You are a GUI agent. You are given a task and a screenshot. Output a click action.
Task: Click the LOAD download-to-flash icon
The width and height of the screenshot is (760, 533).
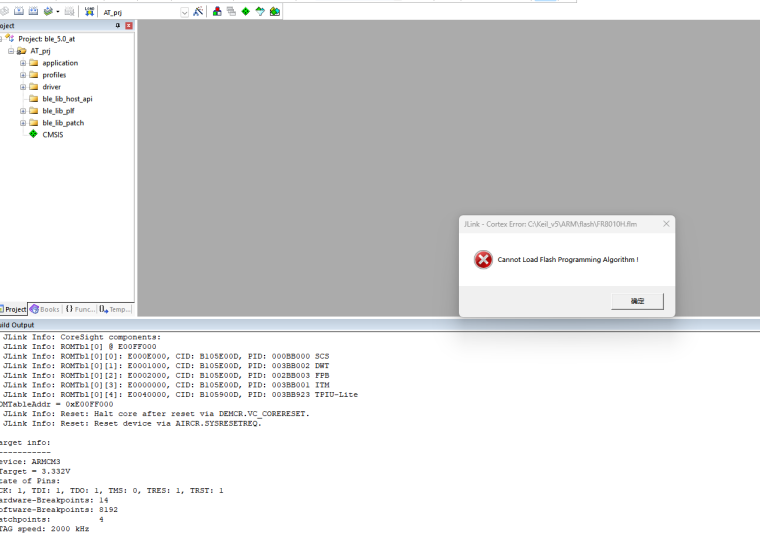[89, 11]
